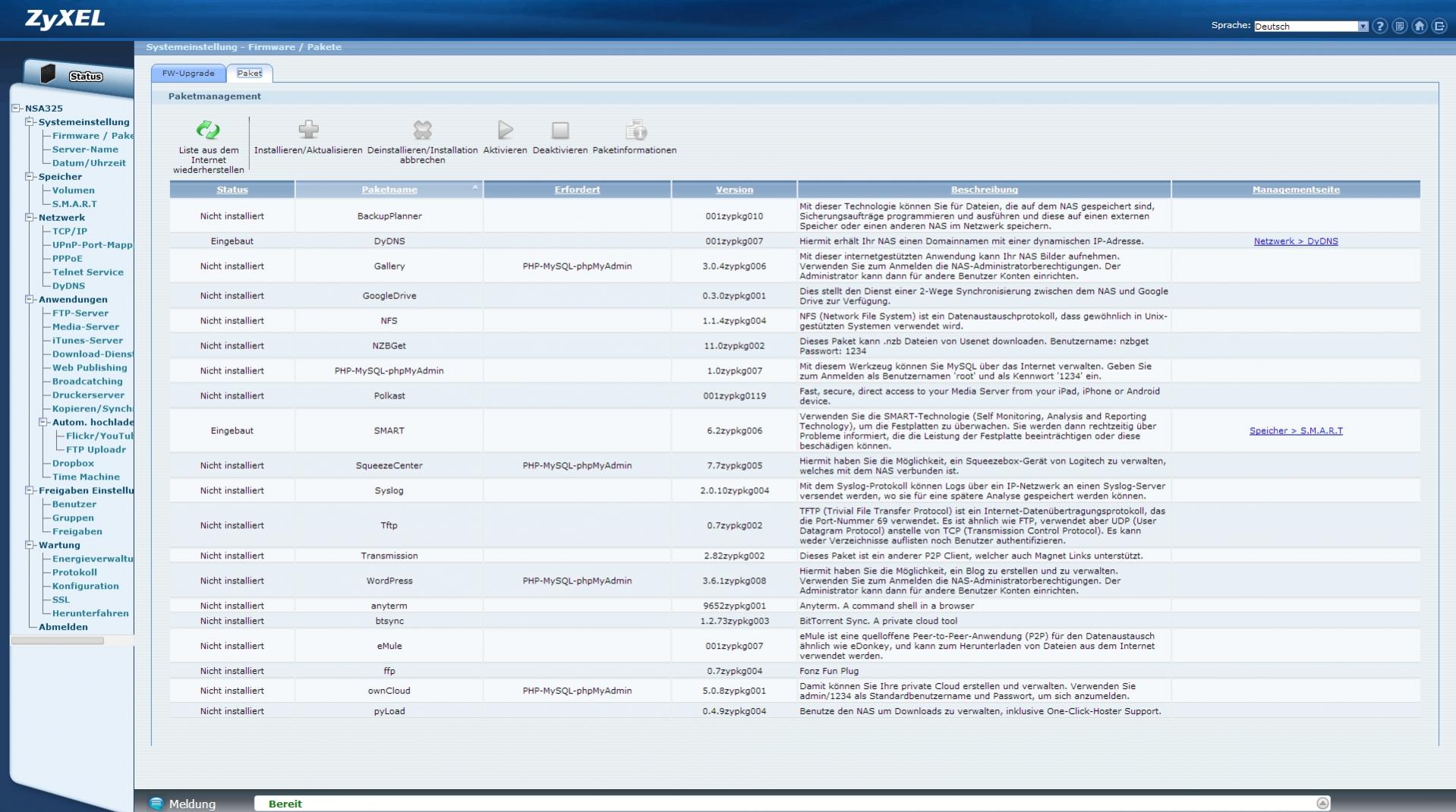Collapse the Autom. hochladen tree node

coord(43,422)
